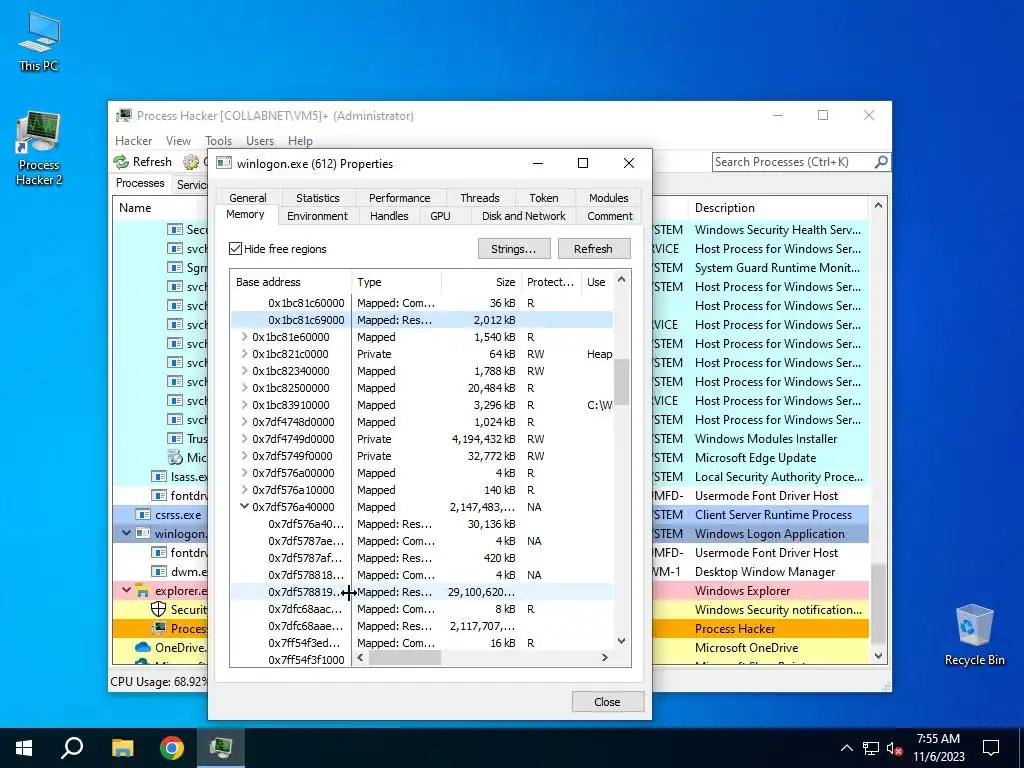Viewport: 1024px width, 768px height.
Task: Expand memory region 0x1bc81e60000
Action: [x=244, y=337]
